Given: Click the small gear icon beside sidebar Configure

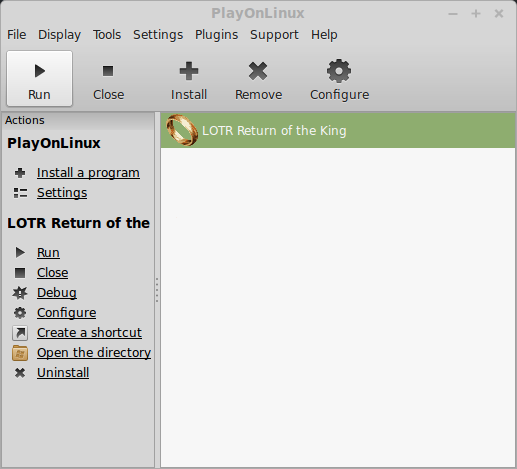Looking at the screenshot, I should click(20, 313).
